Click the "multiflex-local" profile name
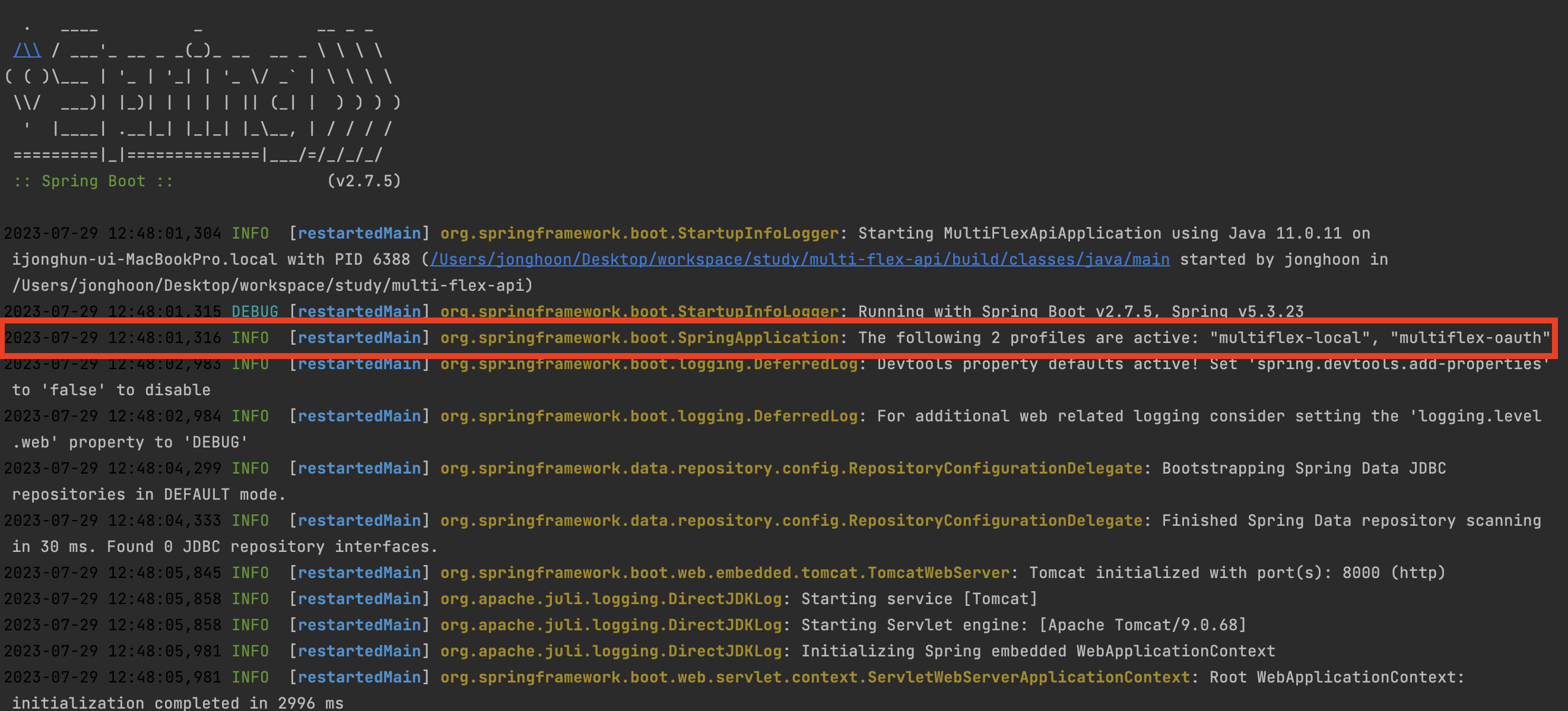This screenshot has height=711, width=1568. [x=1289, y=338]
